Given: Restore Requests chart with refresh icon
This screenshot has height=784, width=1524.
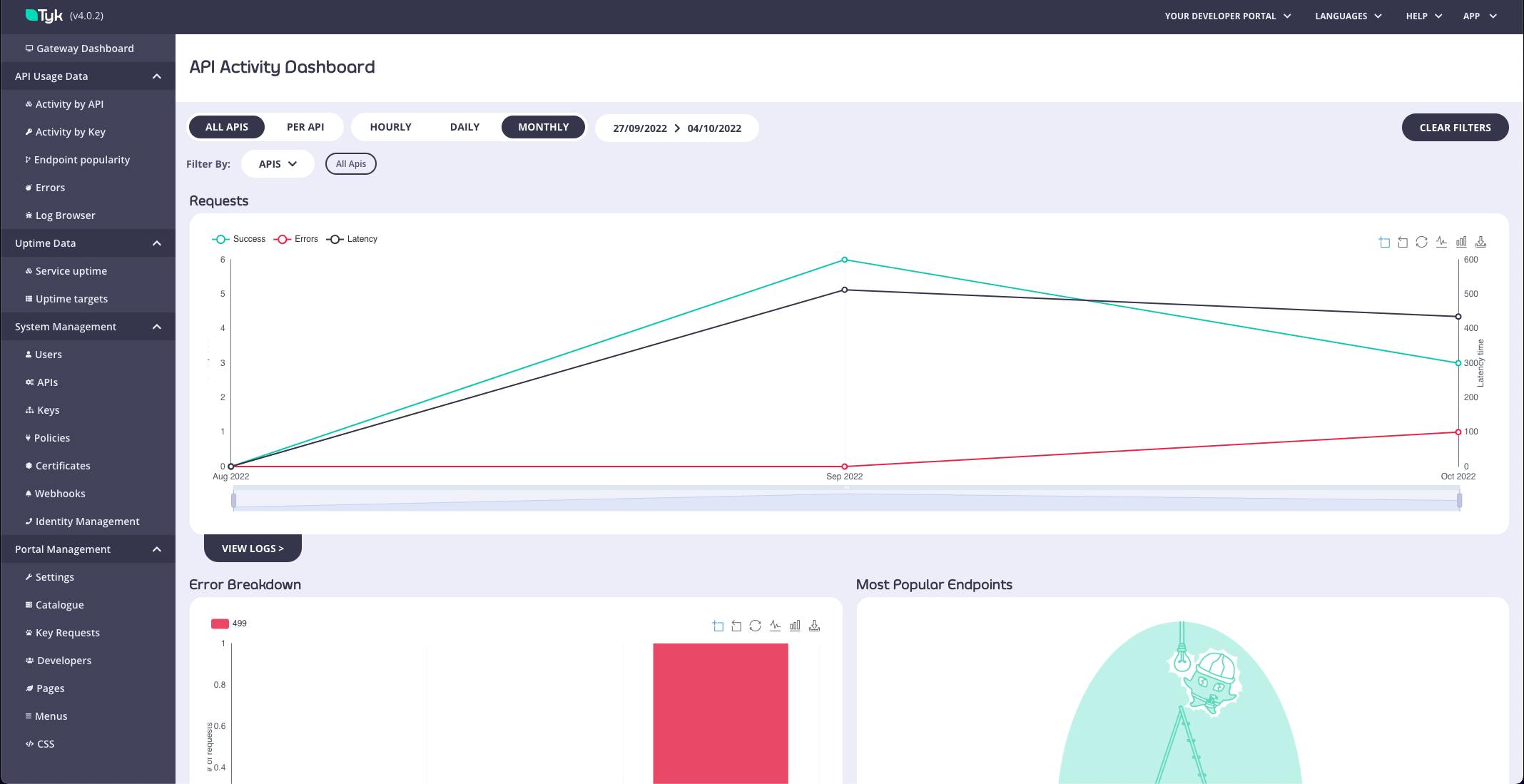Looking at the screenshot, I should 1421,243.
